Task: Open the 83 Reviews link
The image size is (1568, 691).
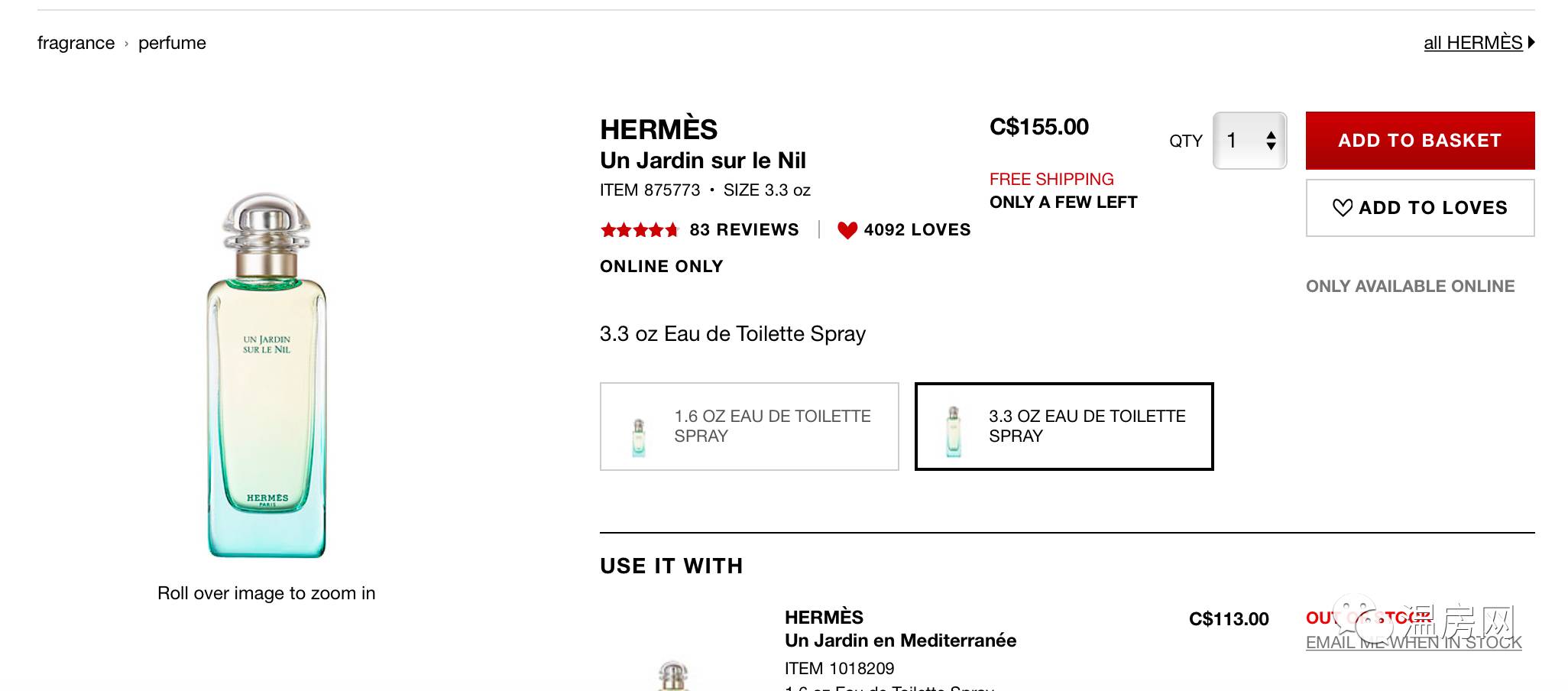Action: coord(744,230)
